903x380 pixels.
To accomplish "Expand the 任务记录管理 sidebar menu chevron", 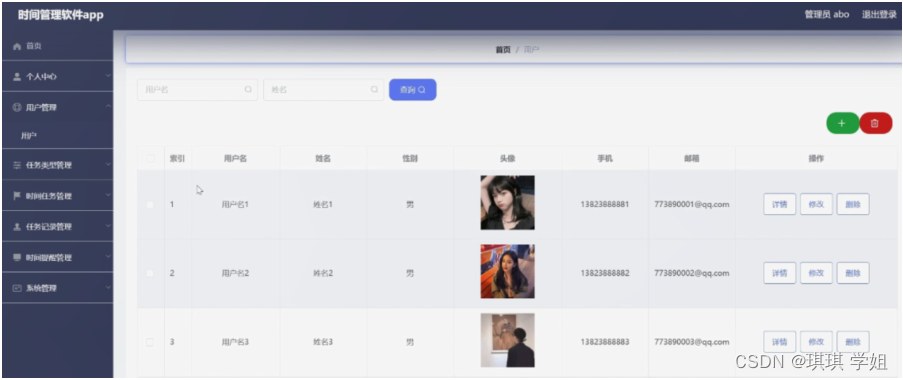I will click(x=108, y=226).
